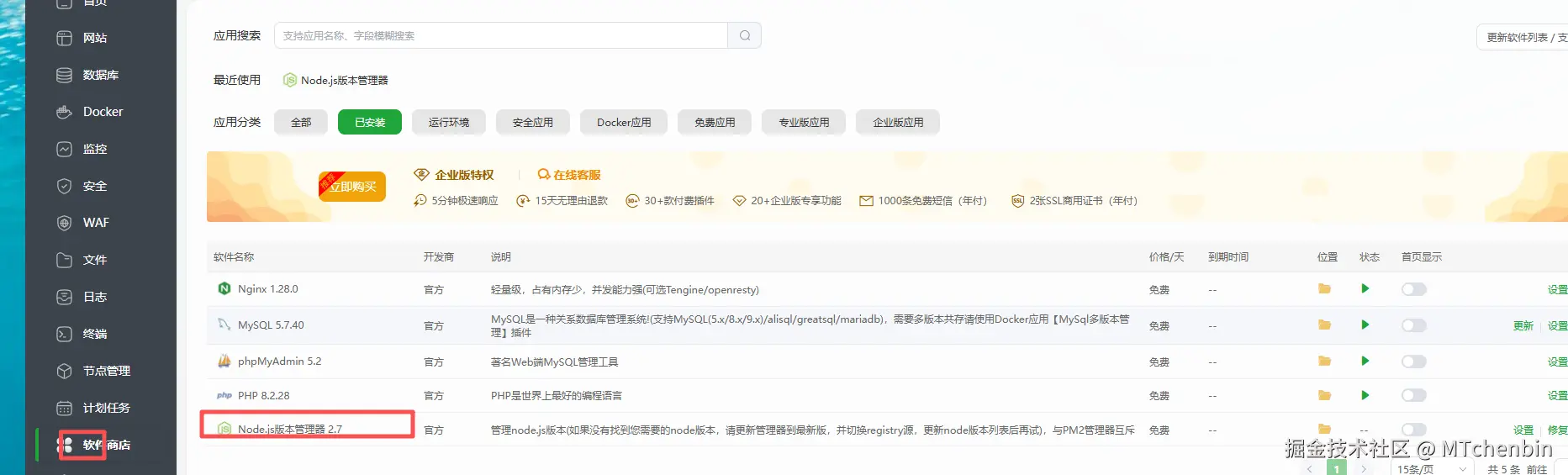Click the PHP 8.2.28 row icon
Image resolution: width=1568 pixels, height=475 pixels.
click(x=224, y=395)
